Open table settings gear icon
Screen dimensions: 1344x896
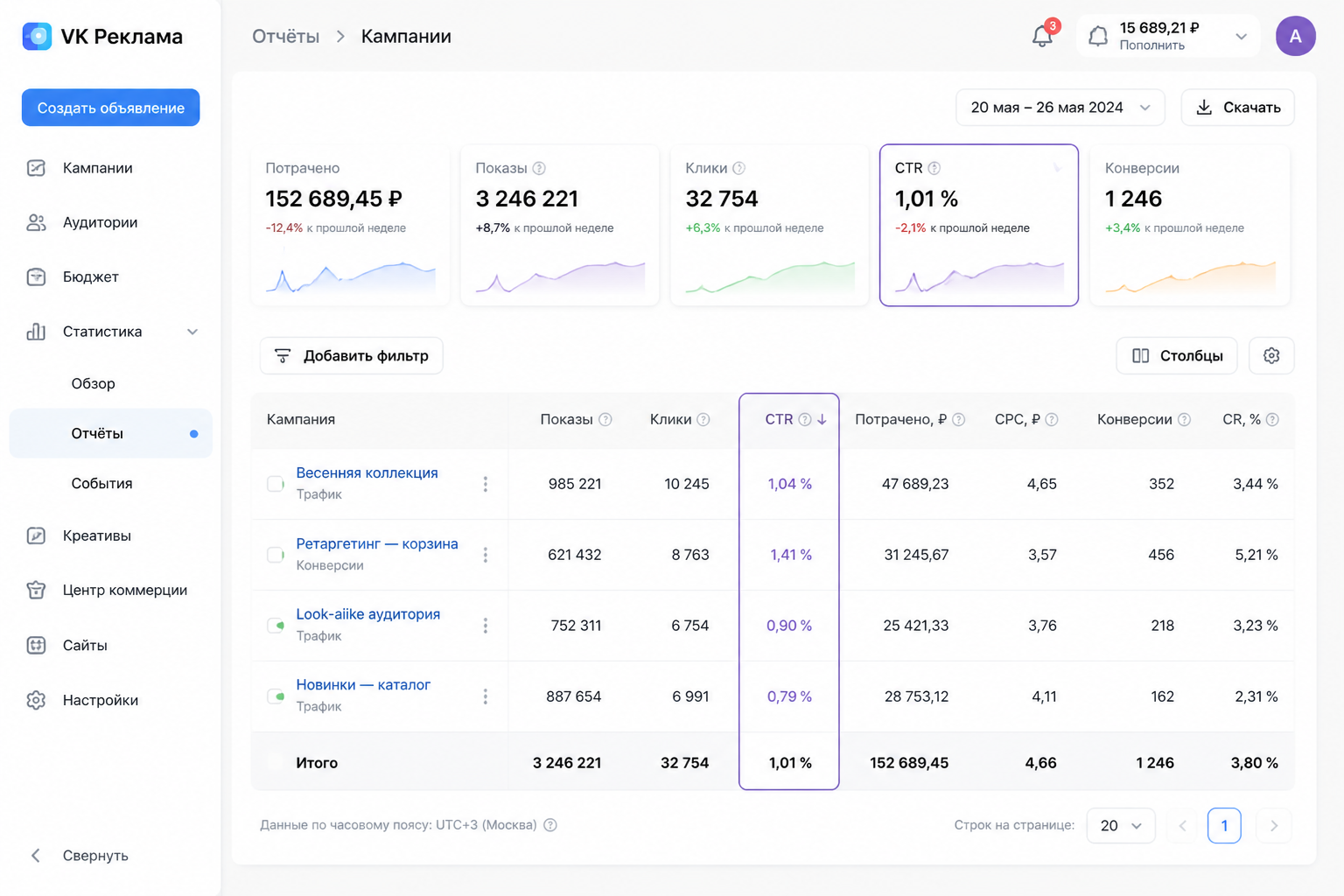pos(1271,355)
